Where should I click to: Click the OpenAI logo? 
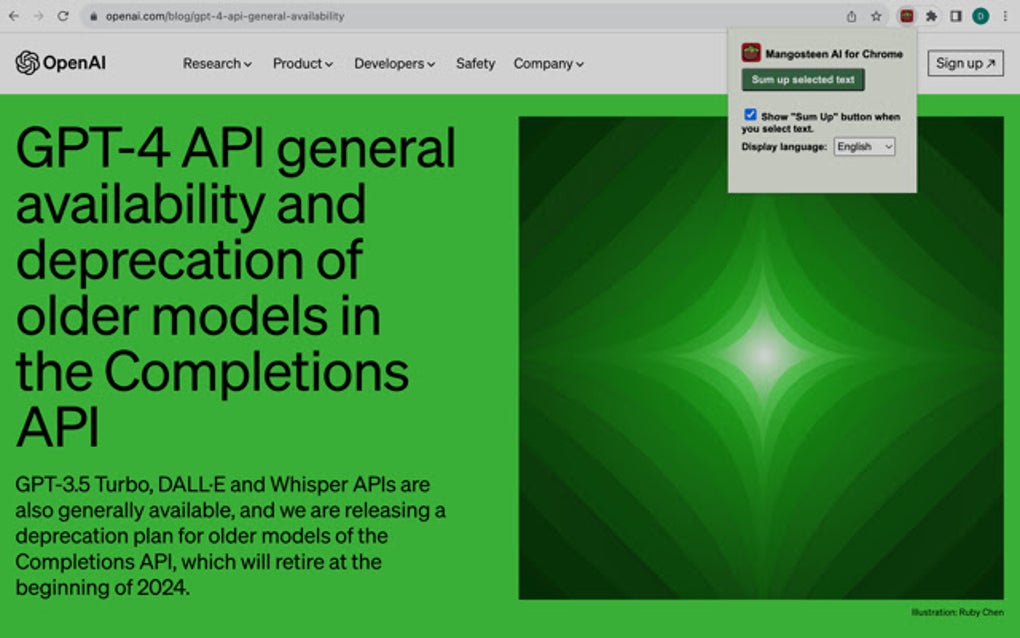[60, 63]
